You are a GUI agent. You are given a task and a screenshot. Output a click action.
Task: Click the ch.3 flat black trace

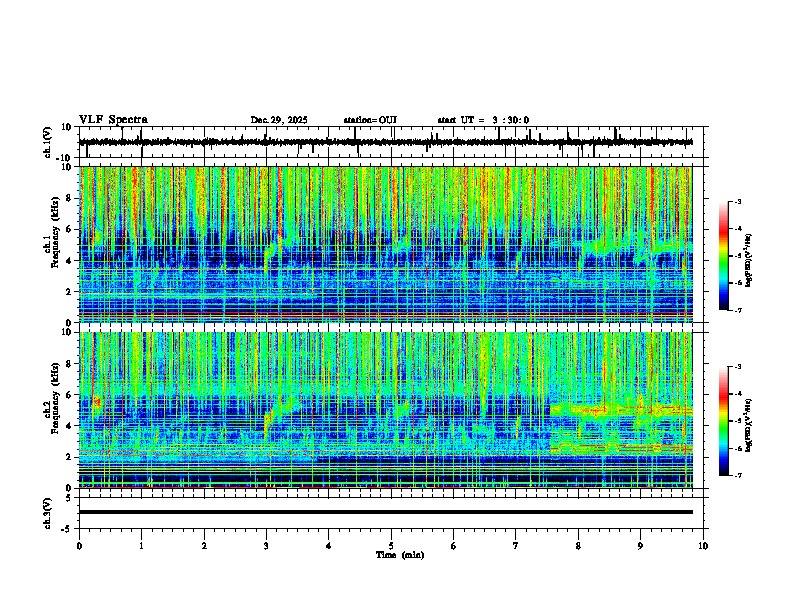tap(385, 512)
